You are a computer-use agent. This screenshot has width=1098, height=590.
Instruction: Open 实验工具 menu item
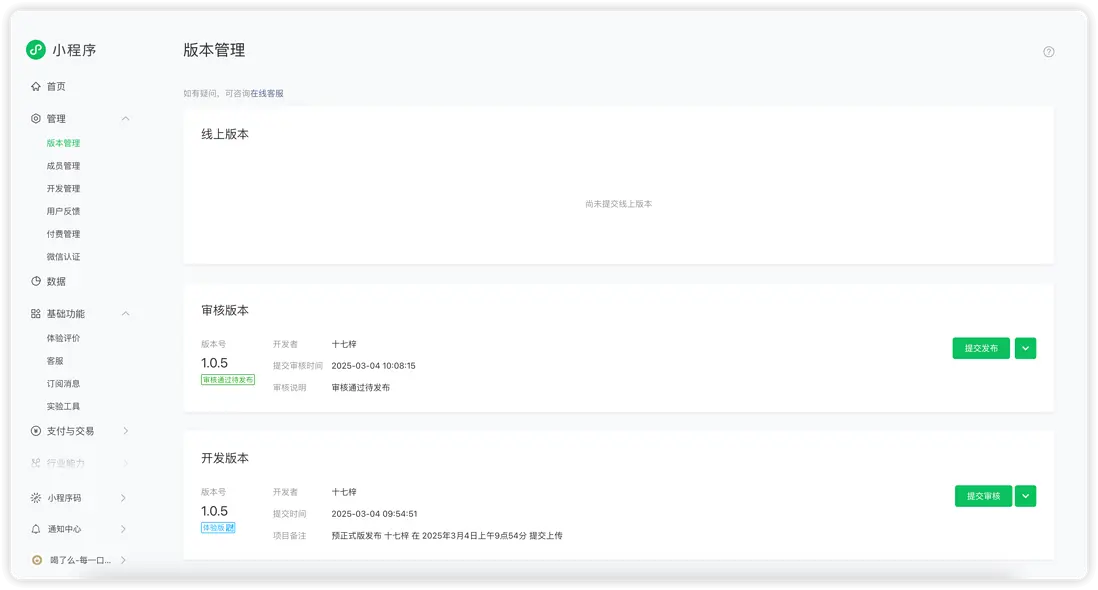pyautogui.click(x=63, y=406)
